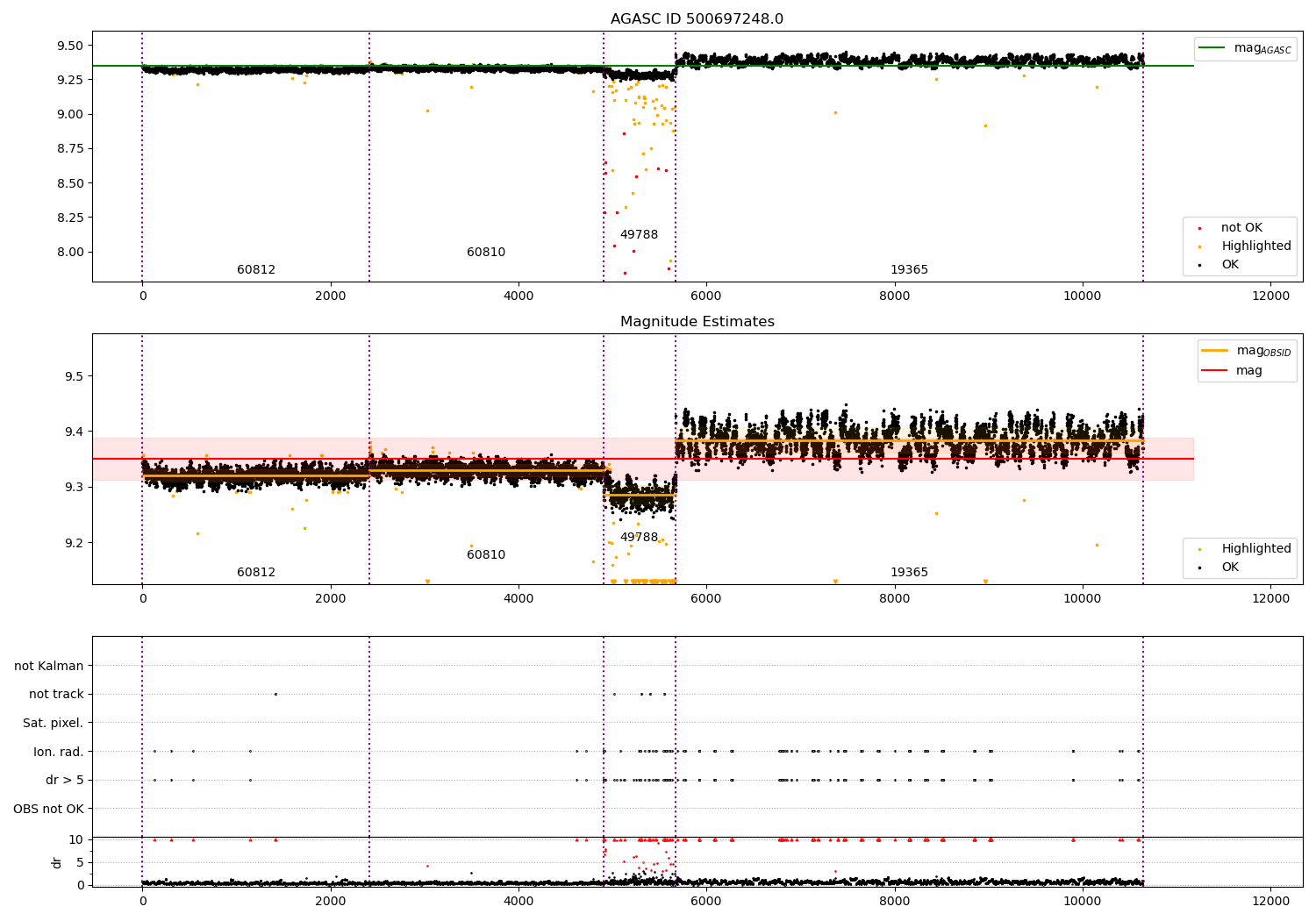The image size is (1316, 921).
Task: Click the 9.3 tick on Magnitude Estimates axis
Action: point(73,487)
